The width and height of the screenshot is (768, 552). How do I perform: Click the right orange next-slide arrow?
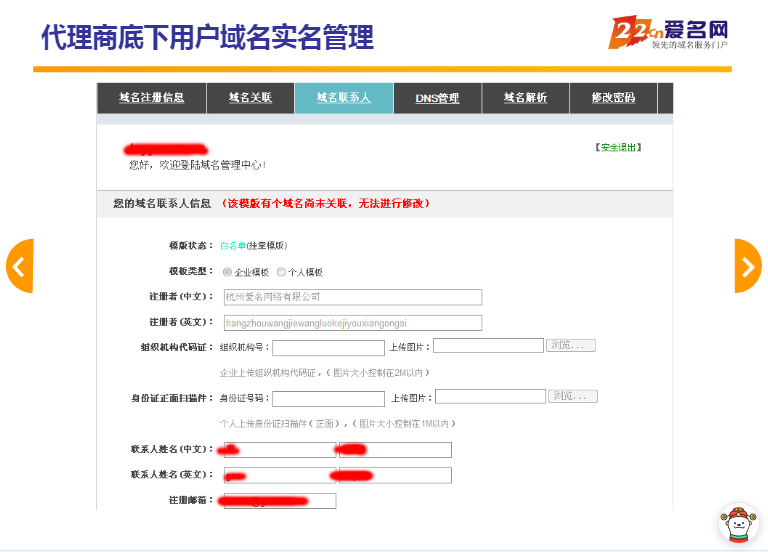pos(748,266)
